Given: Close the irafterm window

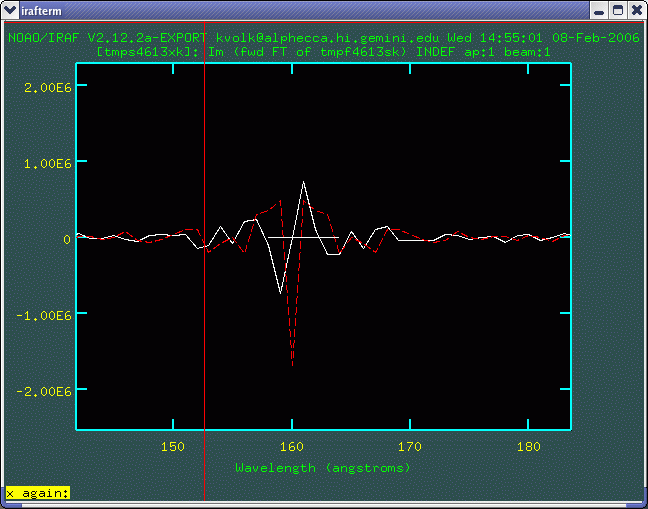Looking at the screenshot, I should pos(637,10).
